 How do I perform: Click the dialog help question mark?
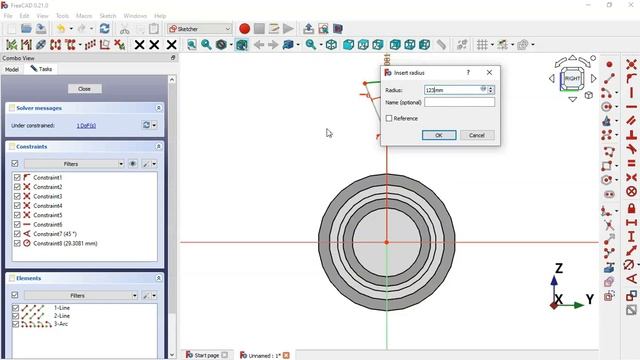point(468,72)
